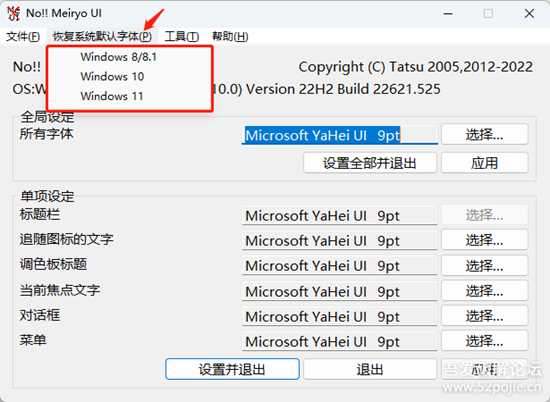Click the 当前焦点文字 font field

[340, 292]
